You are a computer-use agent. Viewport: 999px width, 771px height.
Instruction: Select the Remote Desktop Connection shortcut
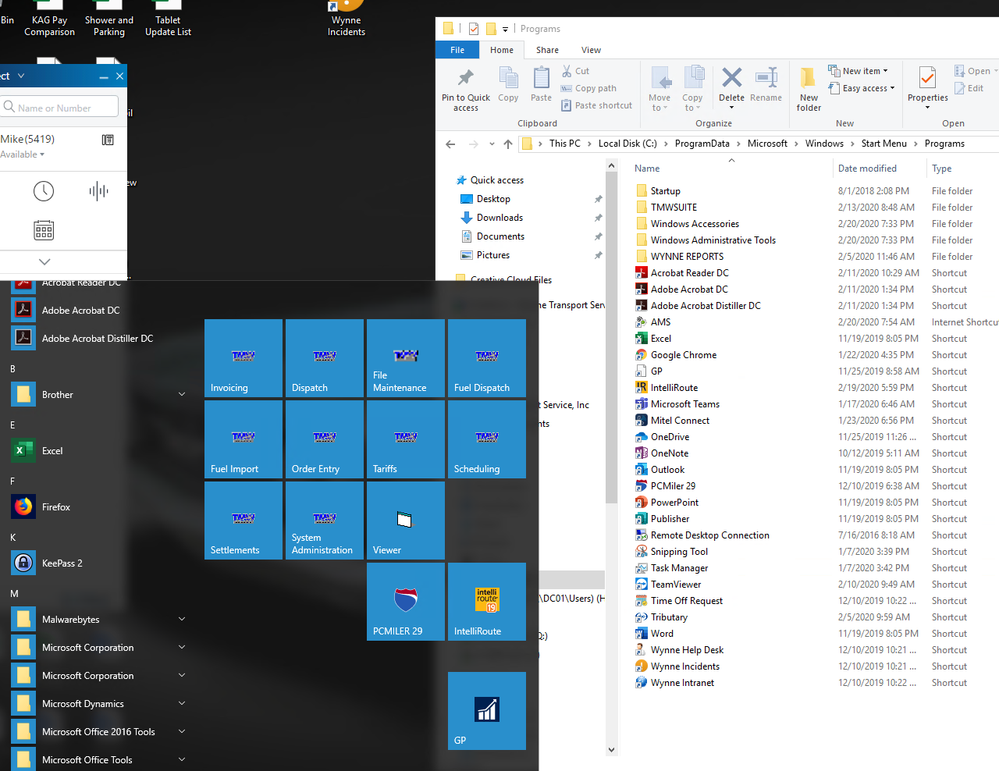[709, 535]
